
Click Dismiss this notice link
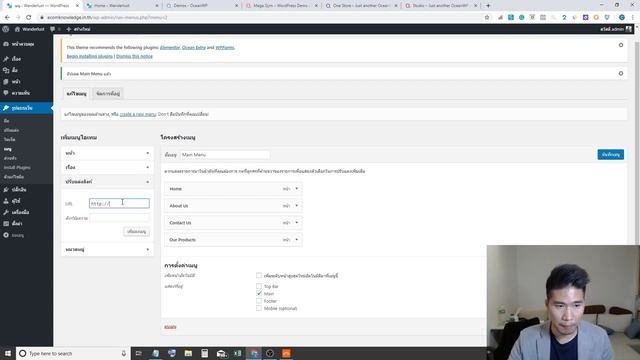coord(134,56)
